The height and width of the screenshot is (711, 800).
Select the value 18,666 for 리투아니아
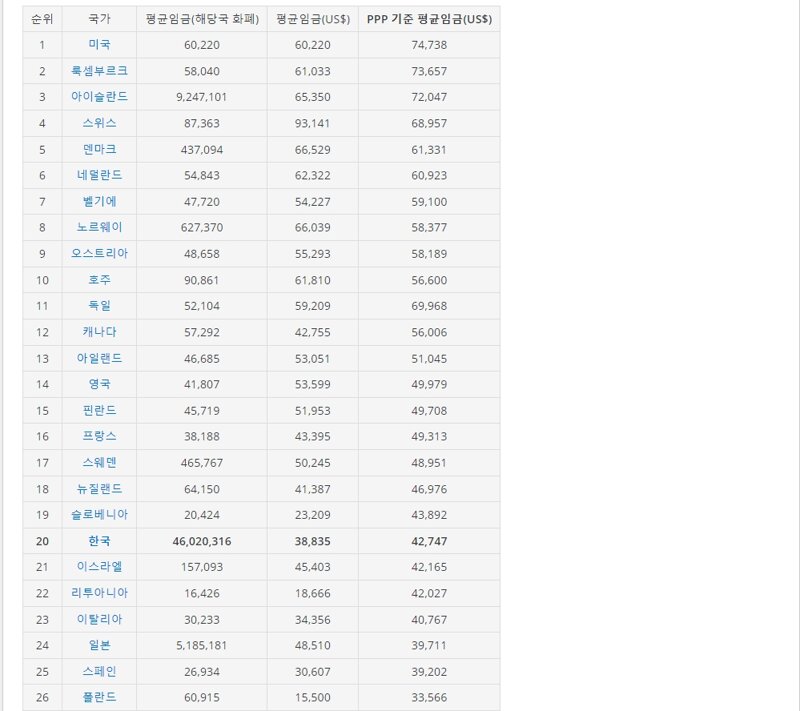313,594
